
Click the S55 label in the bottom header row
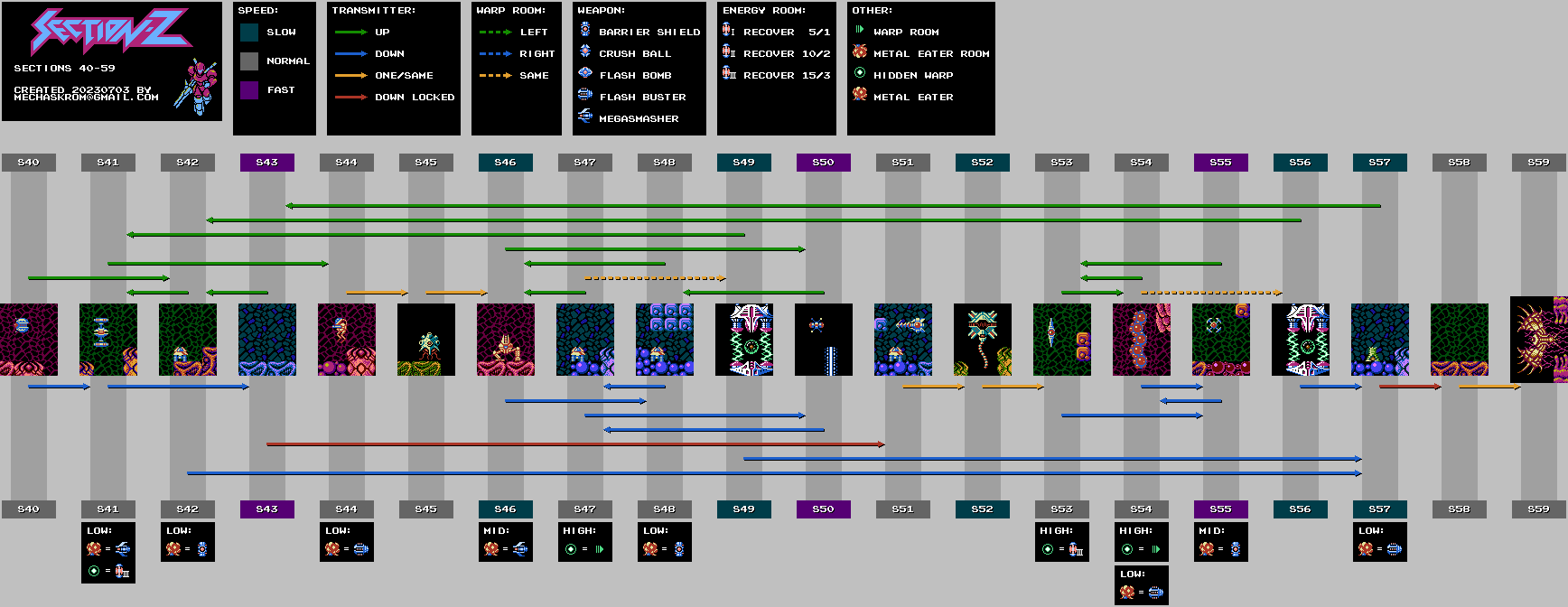point(1221,509)
